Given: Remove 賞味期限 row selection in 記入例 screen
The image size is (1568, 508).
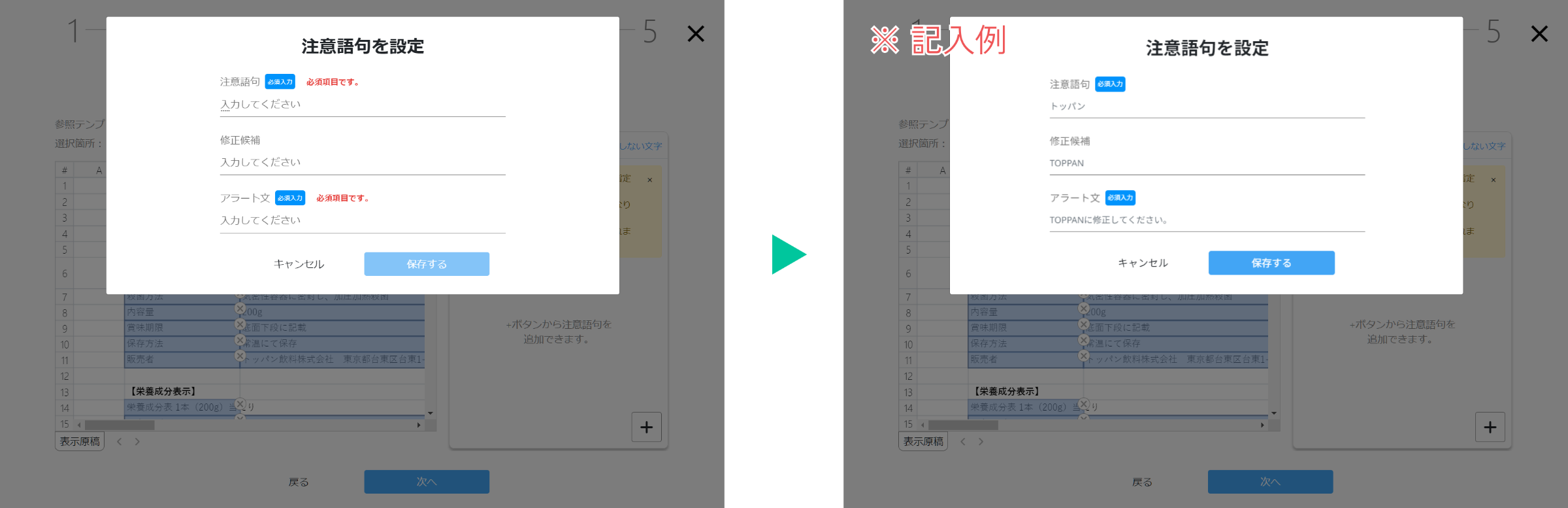Looking at the screenshot, I should [1084, 324].
